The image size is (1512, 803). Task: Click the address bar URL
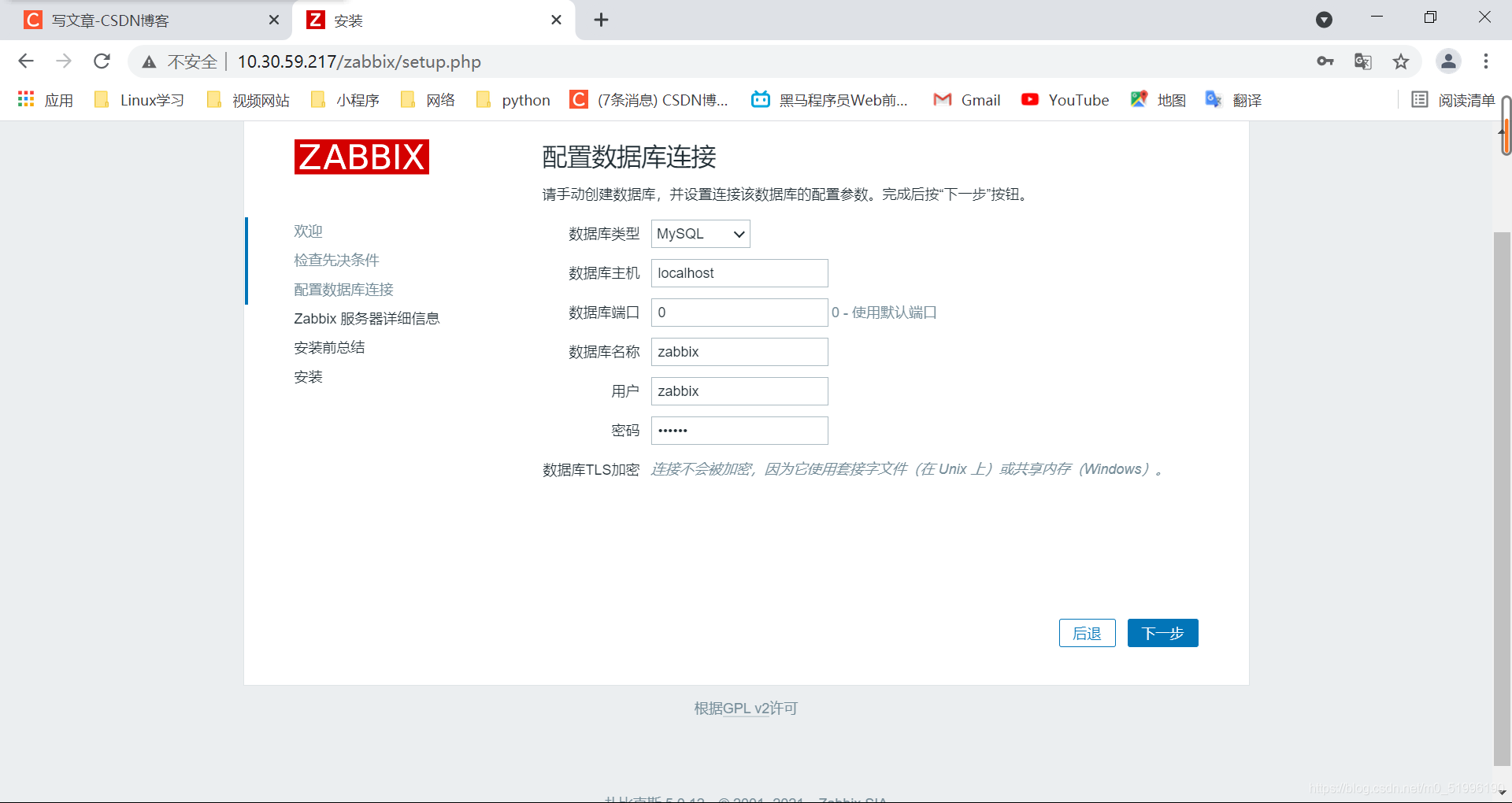tap(359, 61)
